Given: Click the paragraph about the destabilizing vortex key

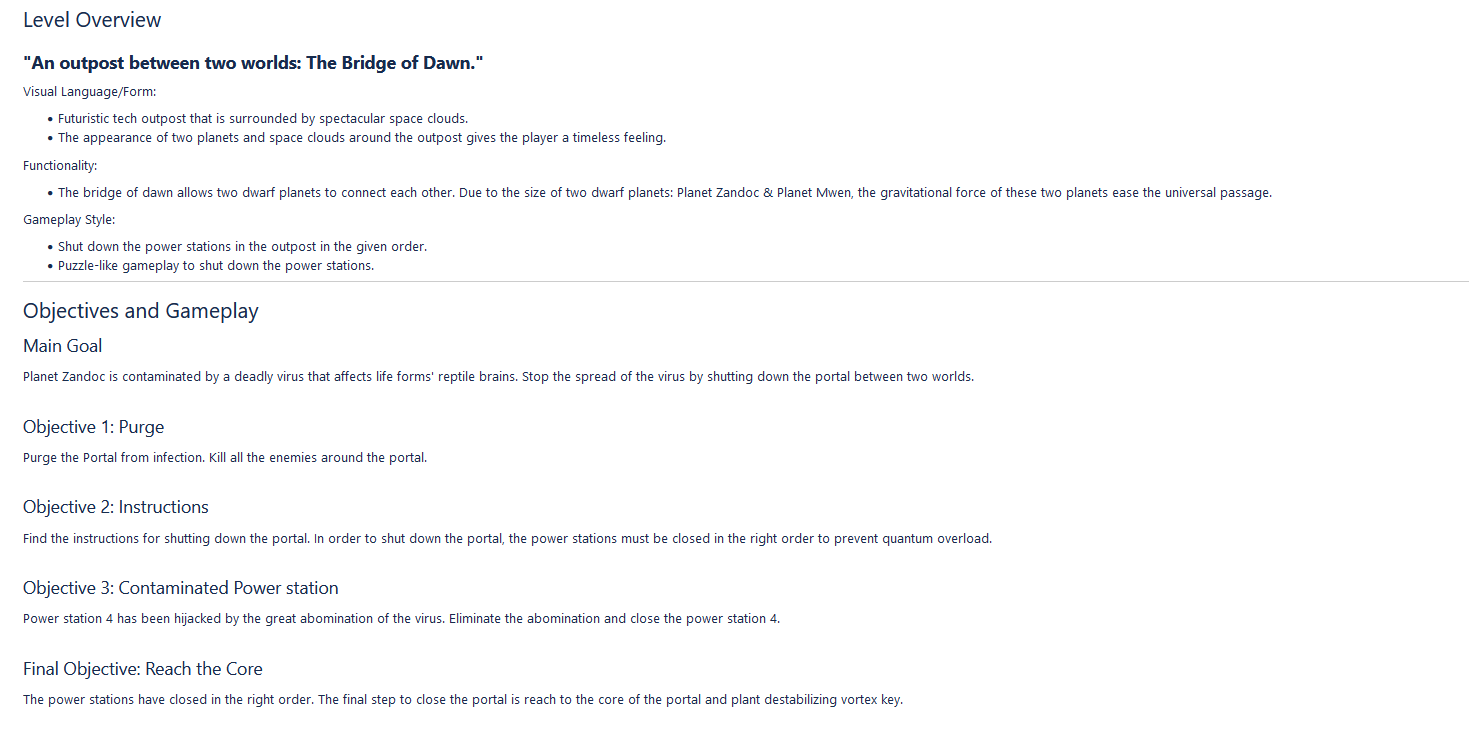Looking at the screenshot, I should point(462,700).
